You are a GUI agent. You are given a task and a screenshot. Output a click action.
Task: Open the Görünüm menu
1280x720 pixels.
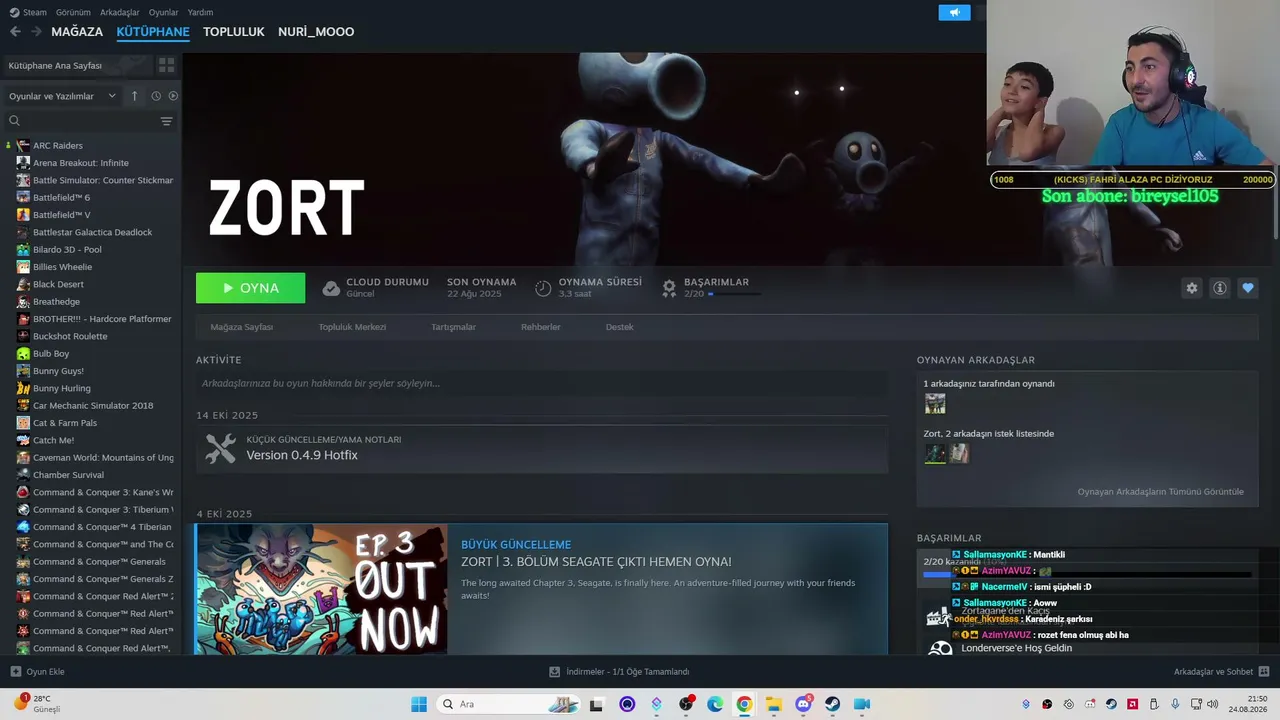[x=73, y=12]
